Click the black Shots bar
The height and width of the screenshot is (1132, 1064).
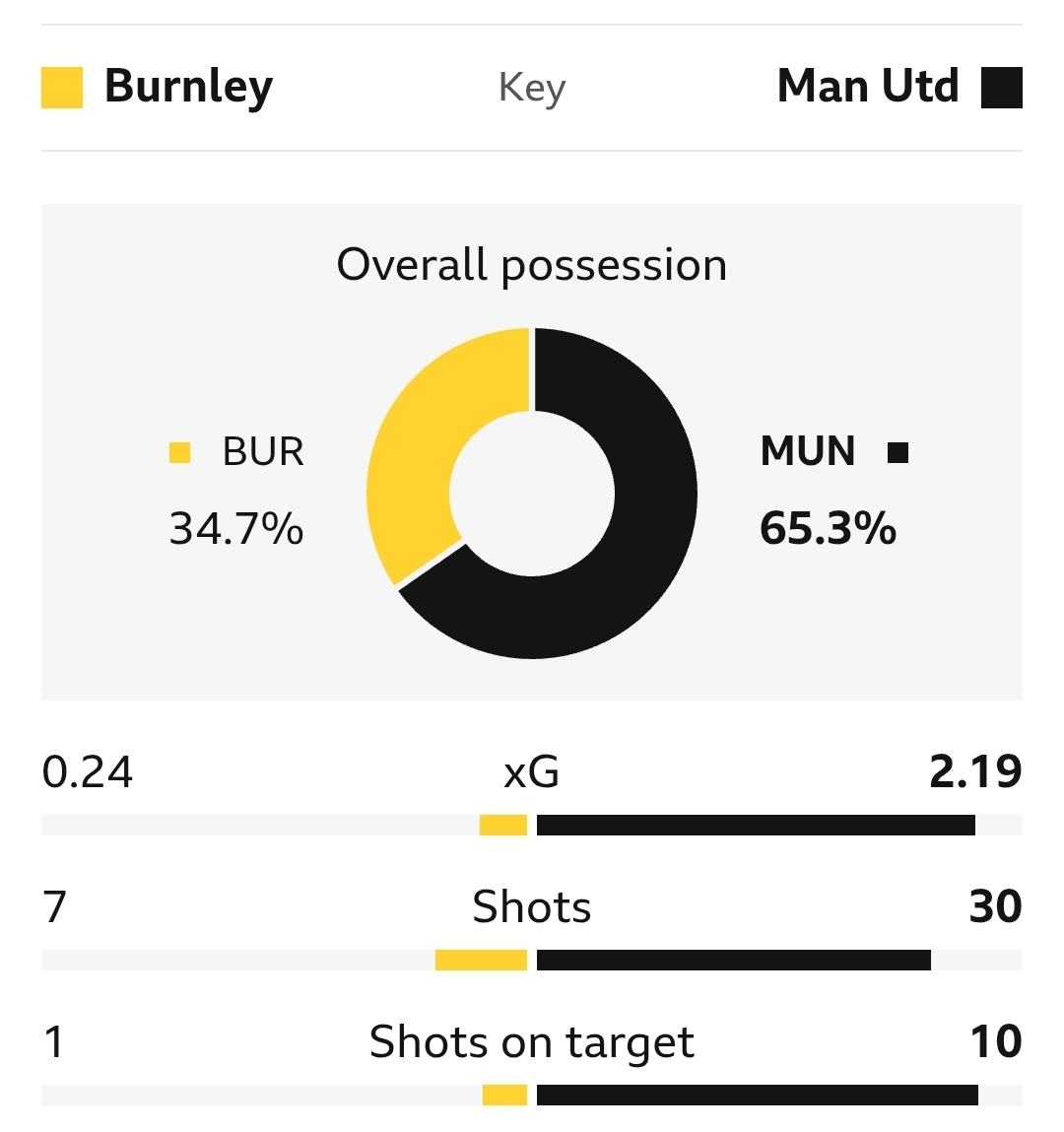734,961
